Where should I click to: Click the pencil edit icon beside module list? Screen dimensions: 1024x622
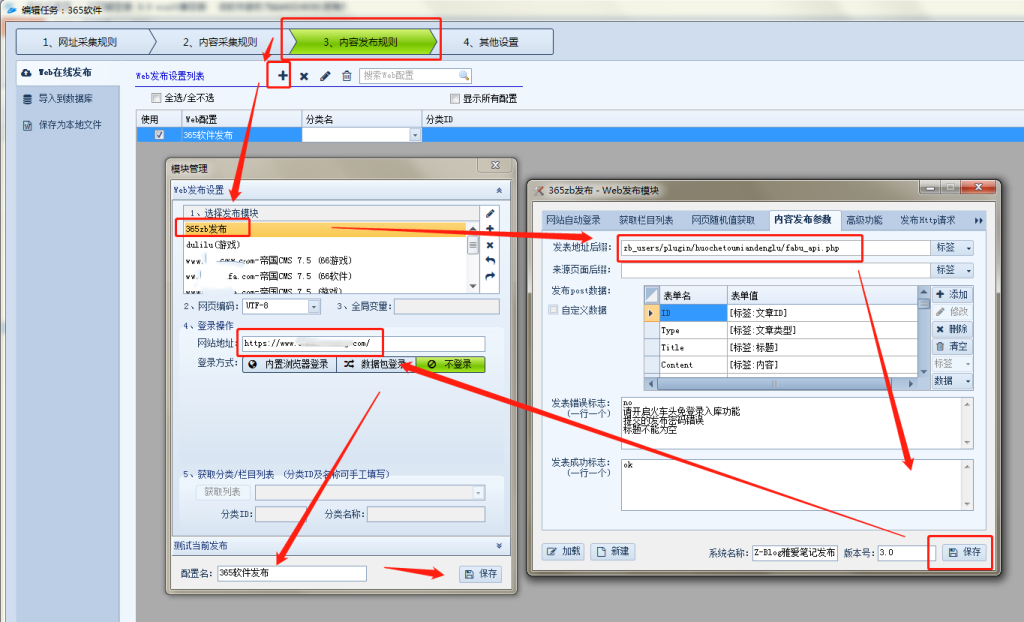tap(489, 214)
